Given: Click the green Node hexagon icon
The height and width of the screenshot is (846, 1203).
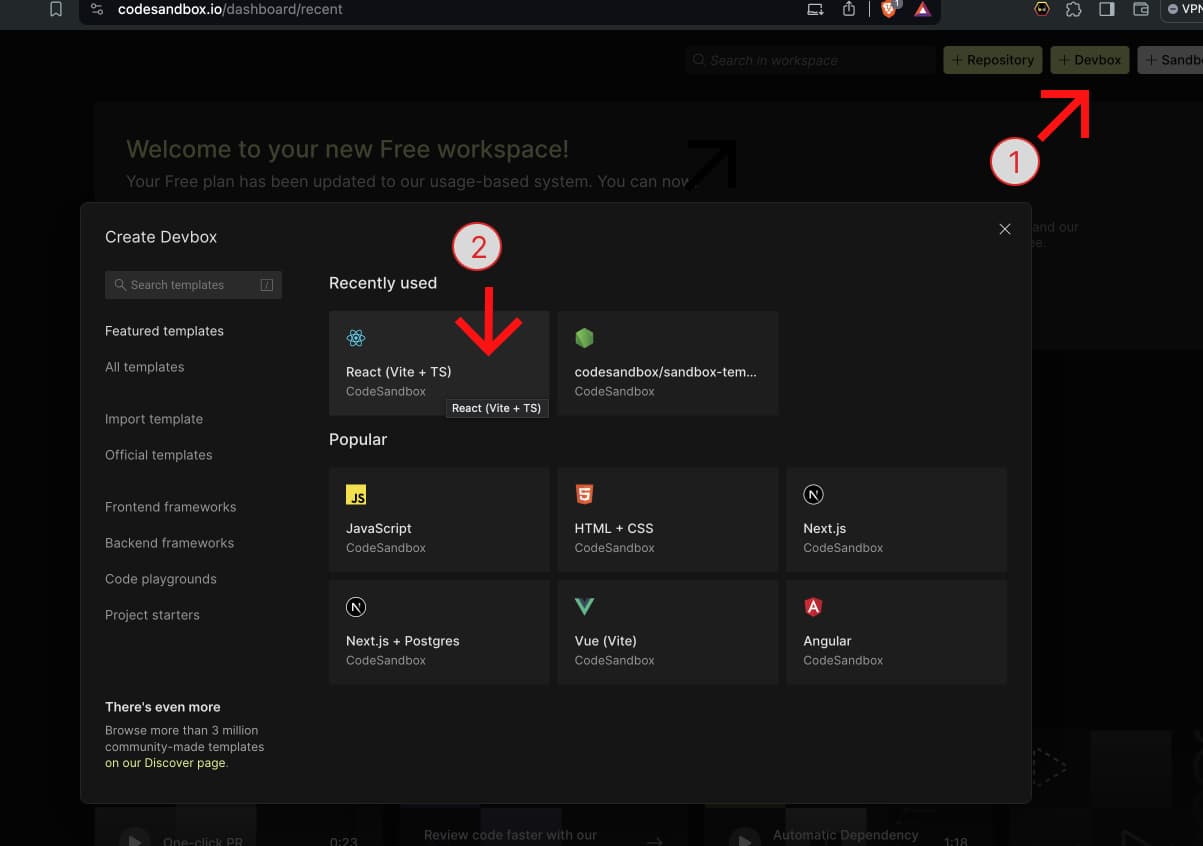Looking at the screenshot, I should click(584, 339).
